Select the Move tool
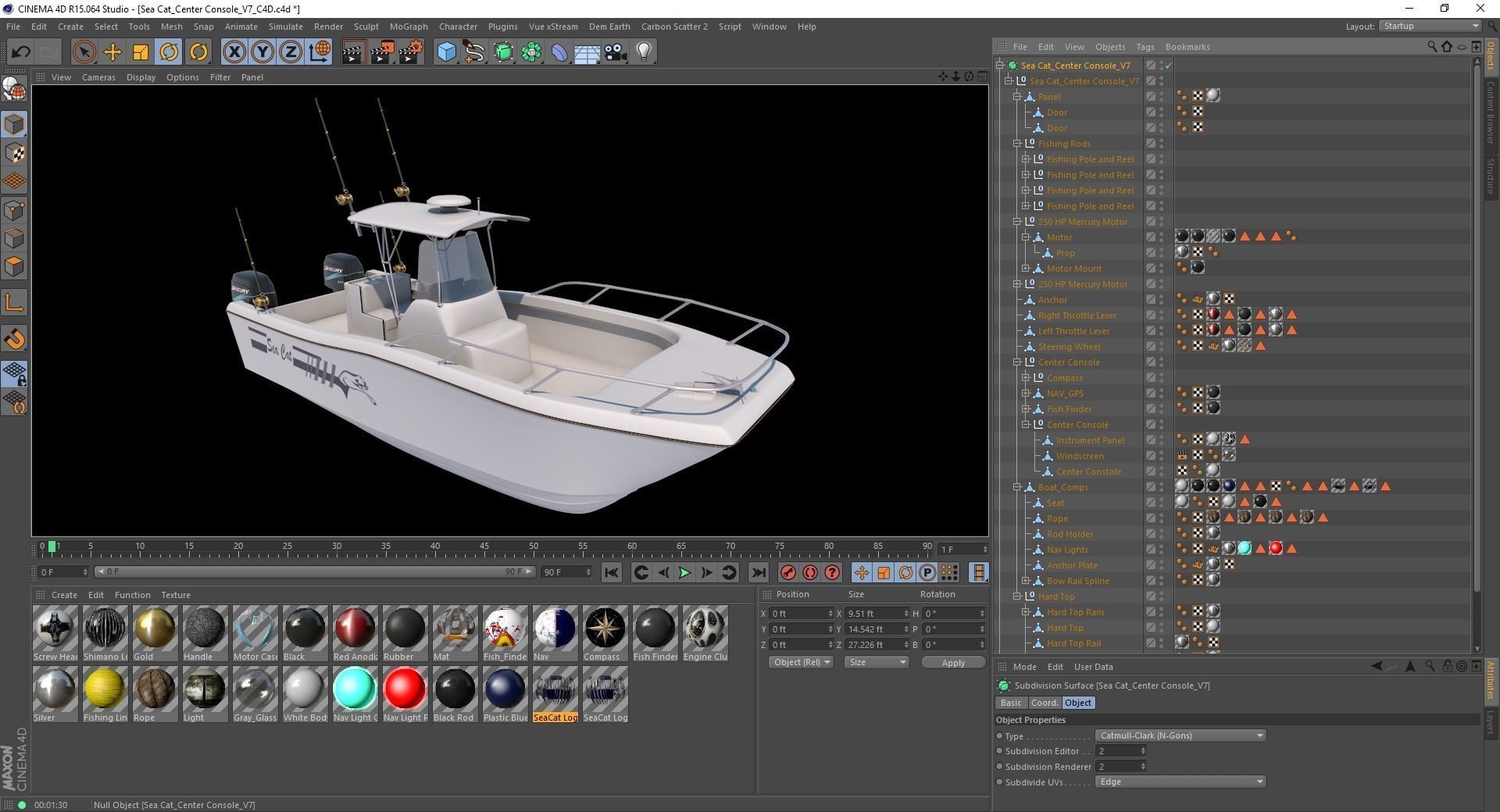Viewport: 1500px width, 812px height. pos(112,52)
